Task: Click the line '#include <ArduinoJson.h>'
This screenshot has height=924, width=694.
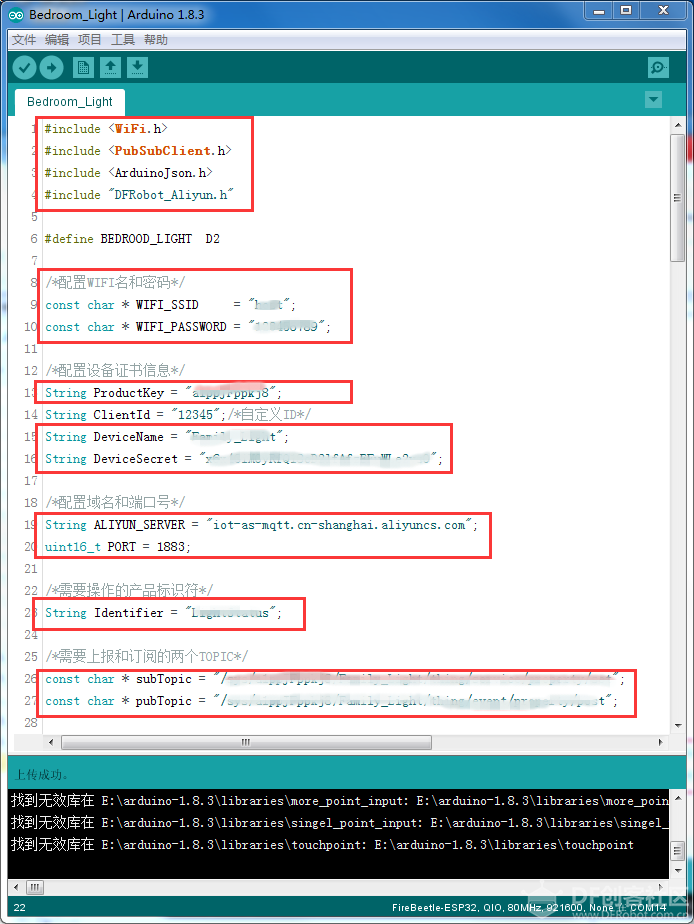Action: [x=128, y=173]
